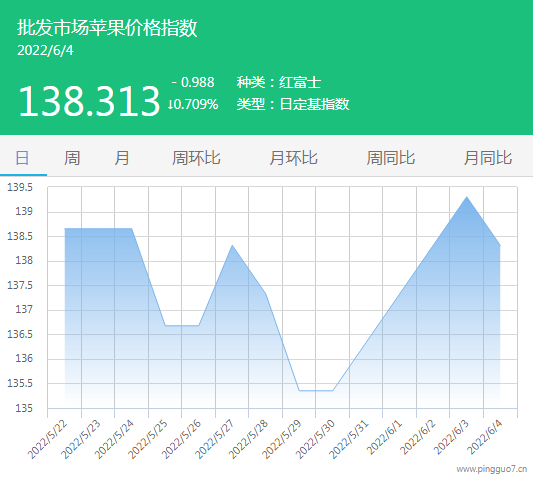
Task: Select the 周同比 tab
Action: [391, 158]
